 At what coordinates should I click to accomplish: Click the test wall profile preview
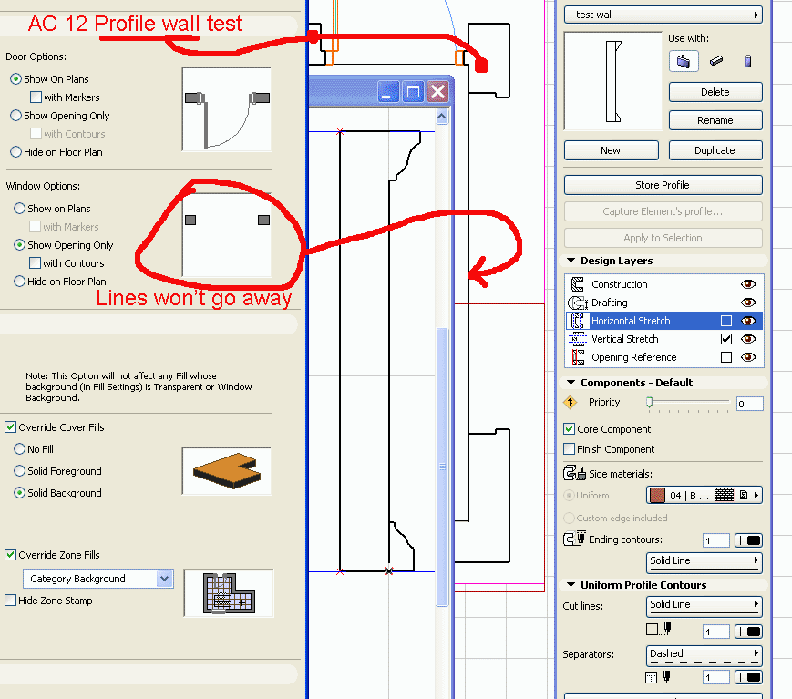pyautogui.click(x=613, y=81)
